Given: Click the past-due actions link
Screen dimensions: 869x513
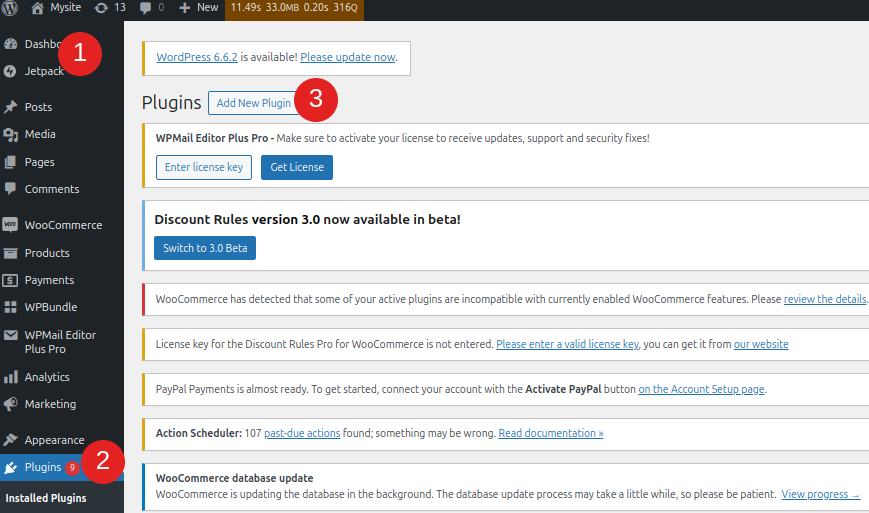Looking at the screenshot, I should [302, 433].
